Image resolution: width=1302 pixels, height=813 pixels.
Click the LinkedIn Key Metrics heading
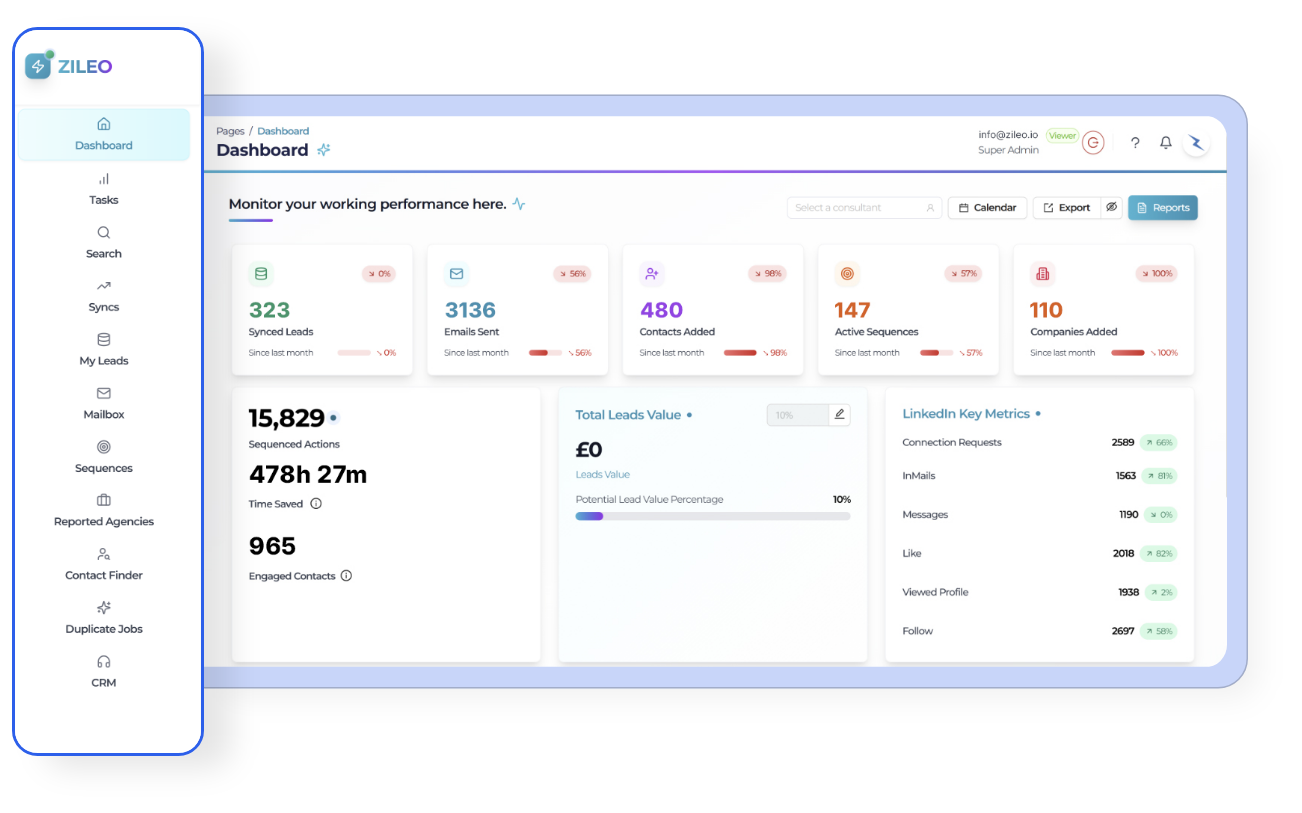click(x=966, y=414)
